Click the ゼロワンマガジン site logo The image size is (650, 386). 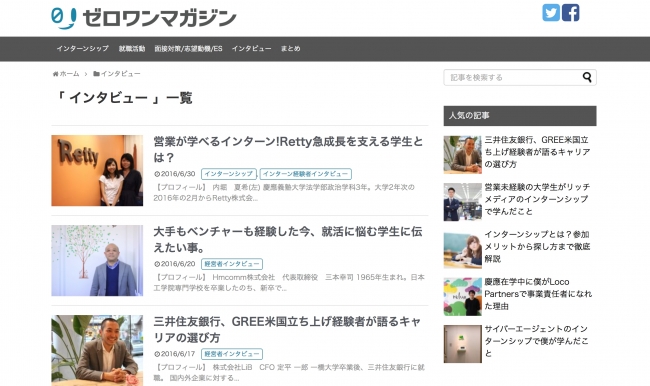[143, 18]
